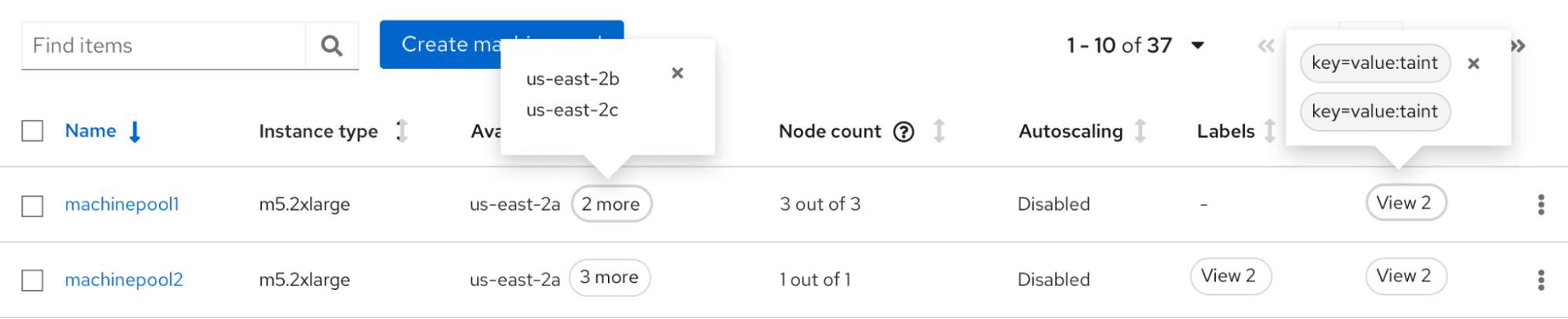Close the taints popover
The height and width of the screenshot is (319, 1568).
[x=1473, y=63]
